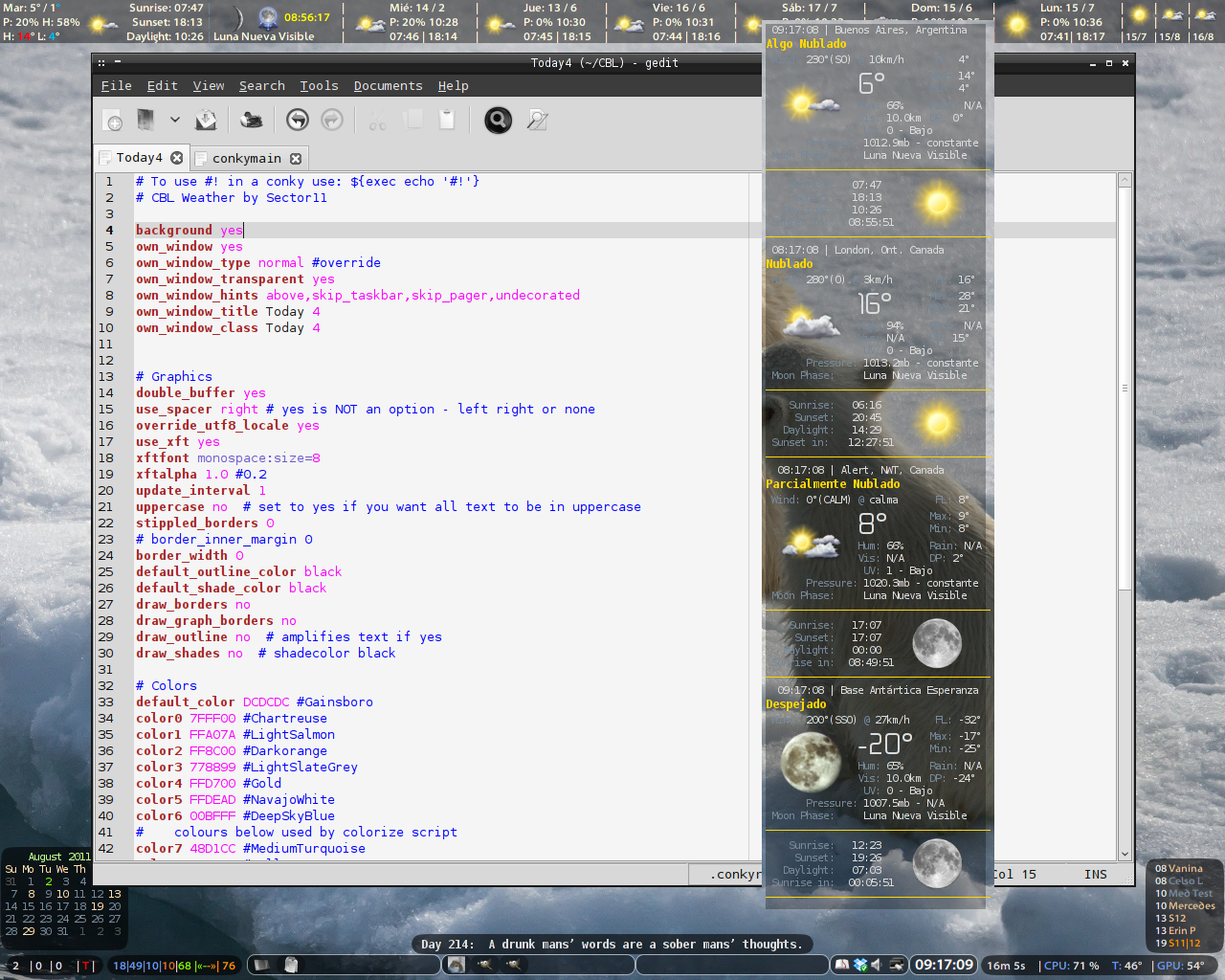Close the conkymain tab
Viewport: 1225px width, 980px height.
coord(296,159)
